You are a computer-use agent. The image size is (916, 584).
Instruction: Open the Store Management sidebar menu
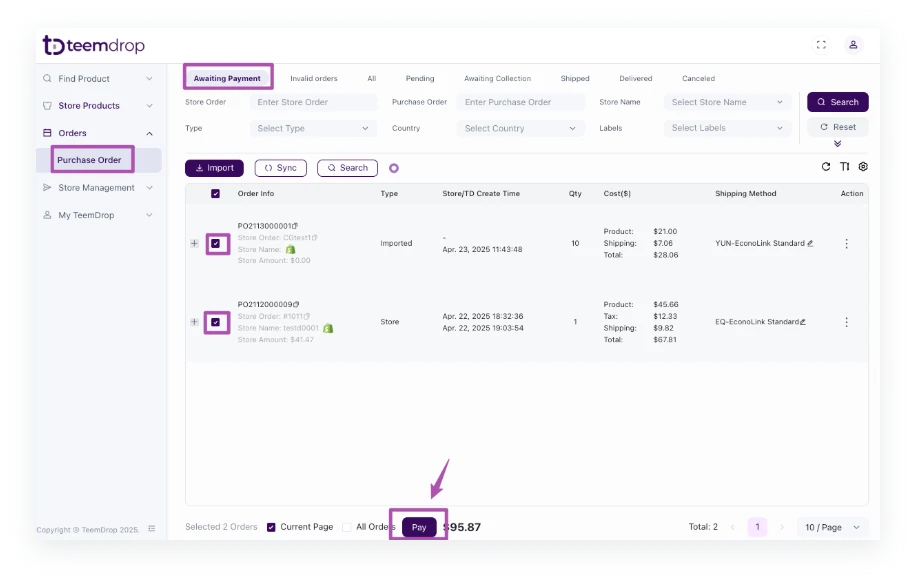97,188
